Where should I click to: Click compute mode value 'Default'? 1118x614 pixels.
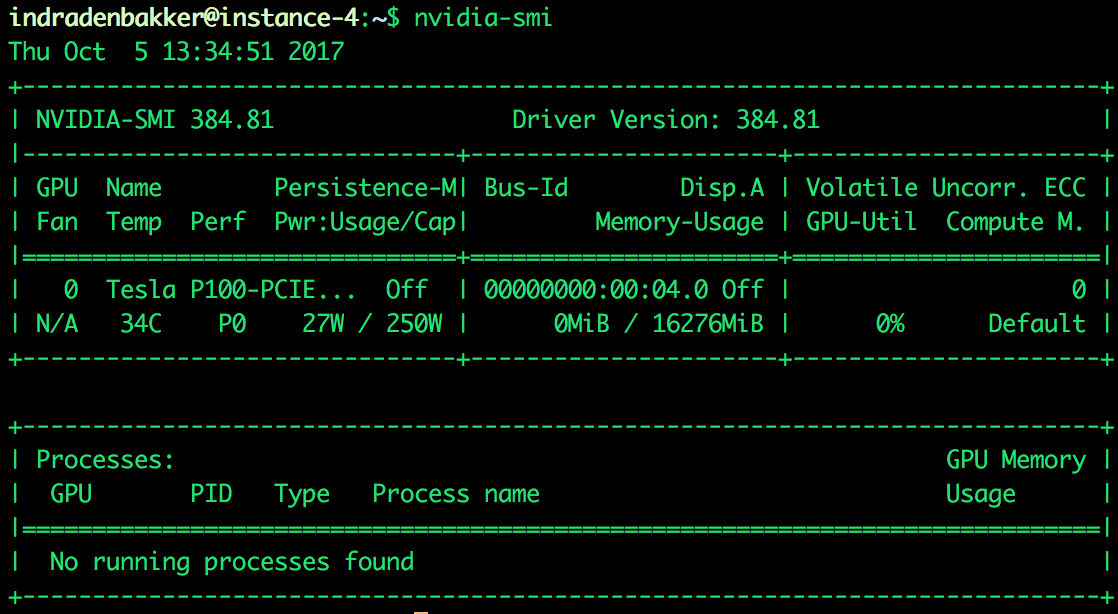tap(1037, 324)
